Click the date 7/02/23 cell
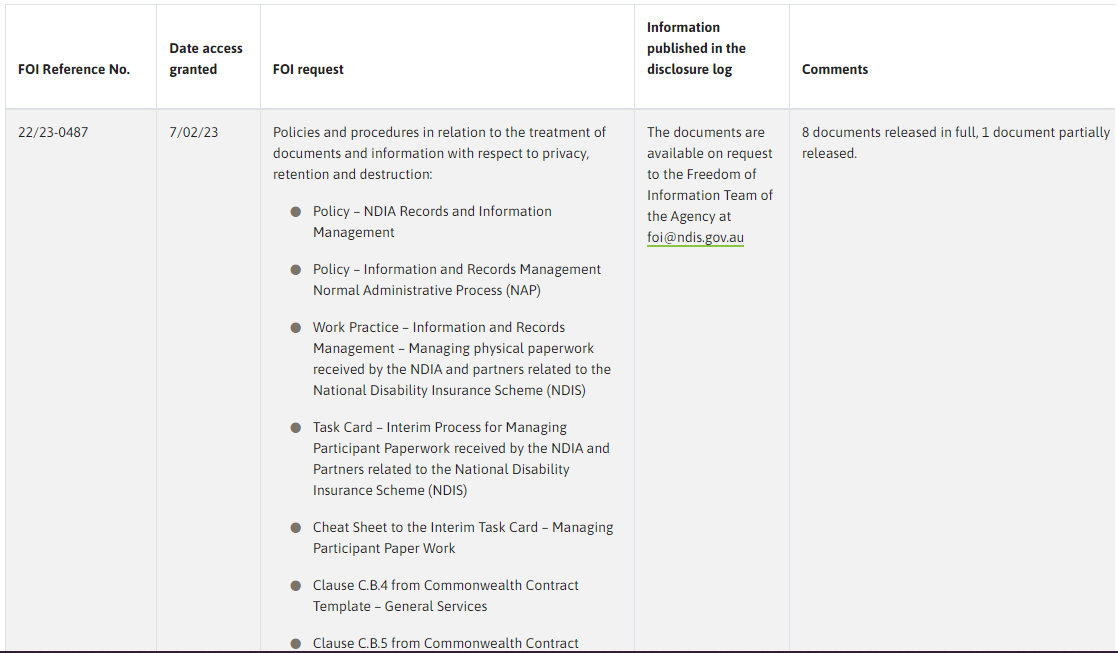Viewport: 1118px width, 653px height. click(193, 133)
